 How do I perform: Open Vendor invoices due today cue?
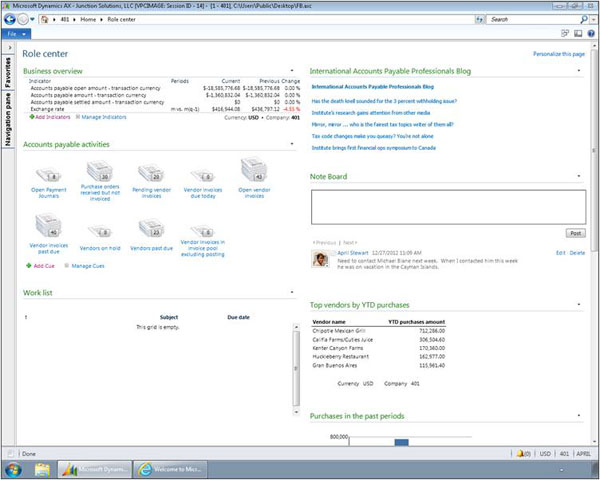[x=203, y=184]
